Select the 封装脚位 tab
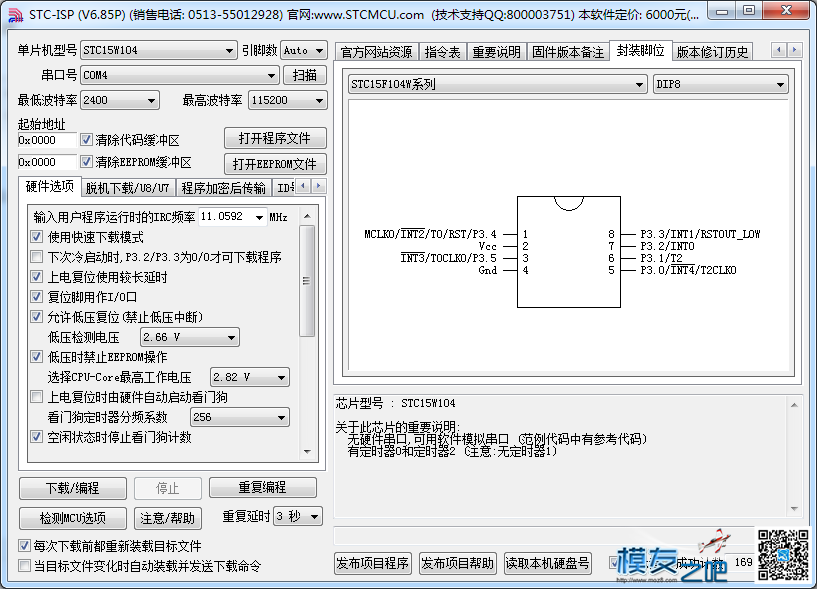This screenshot has height=589, width=817. 640,51
